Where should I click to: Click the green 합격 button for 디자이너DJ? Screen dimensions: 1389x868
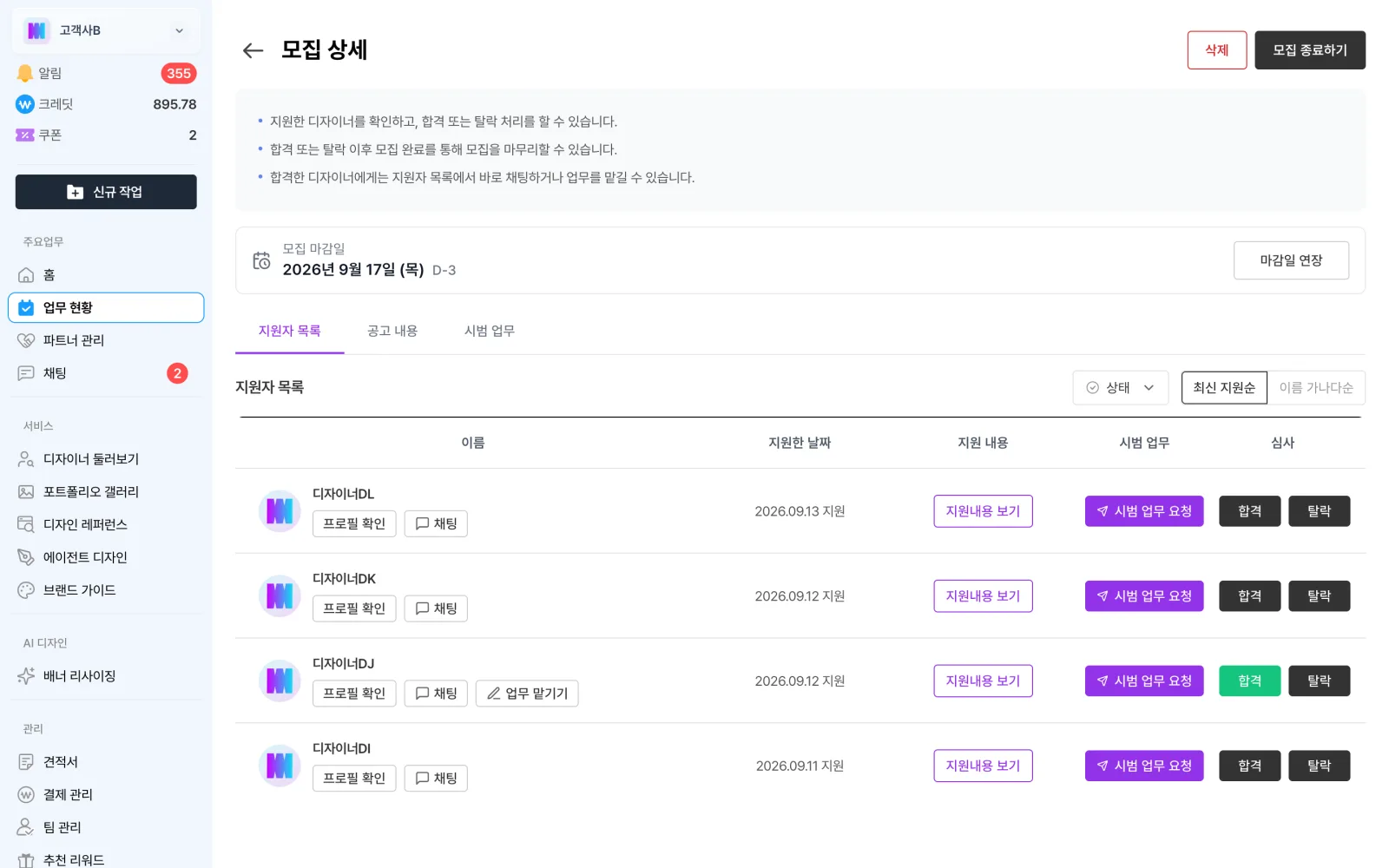click(1249, 681)
